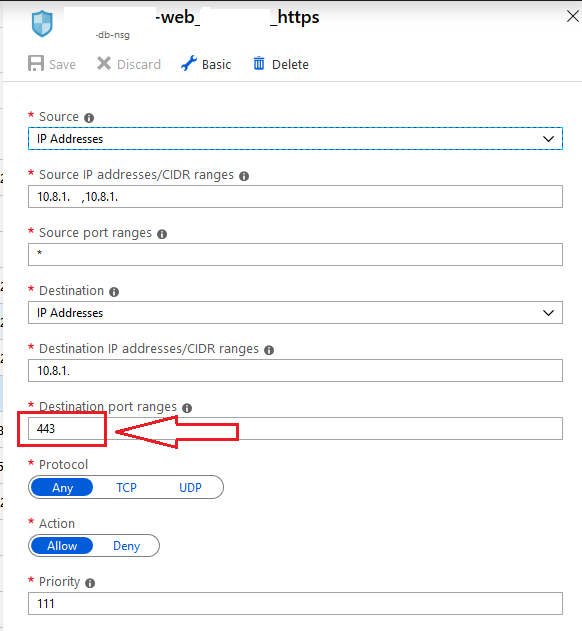The image size is (582, 631).
Task: Select the TCP protocol option
Action: click(x=126, y=487)
